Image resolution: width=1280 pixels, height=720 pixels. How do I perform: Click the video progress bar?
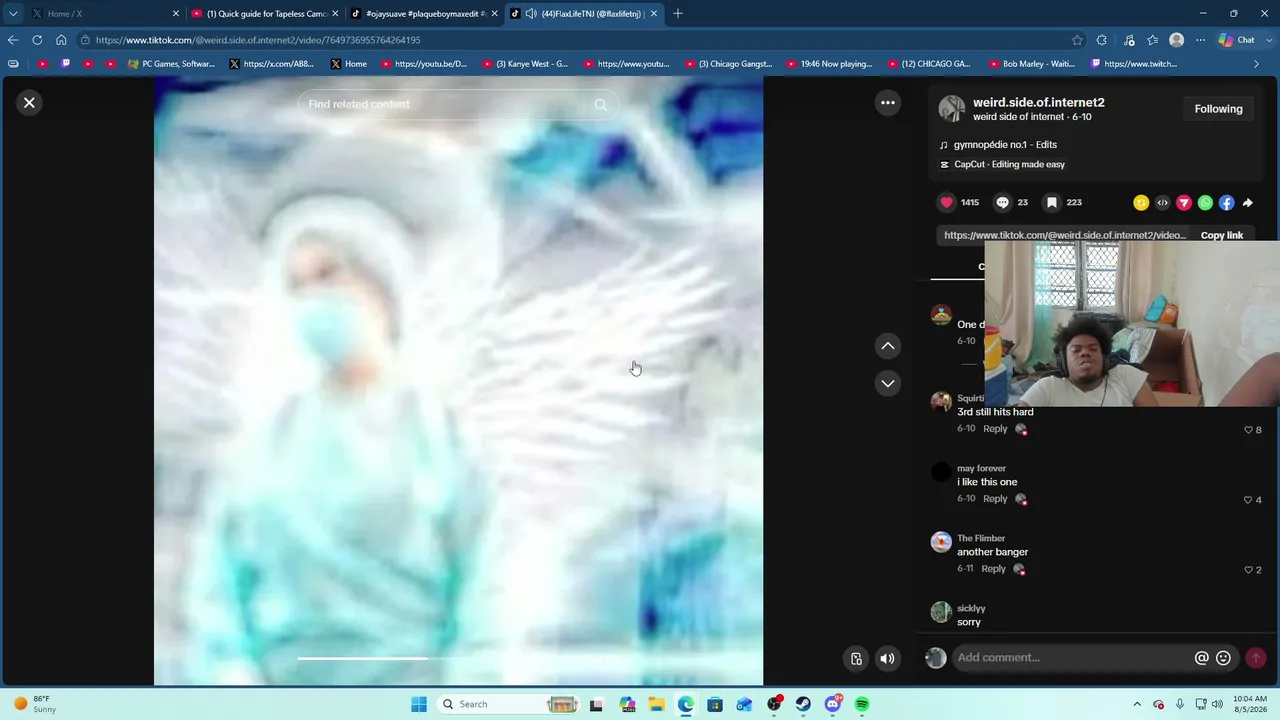pos(458,659)
